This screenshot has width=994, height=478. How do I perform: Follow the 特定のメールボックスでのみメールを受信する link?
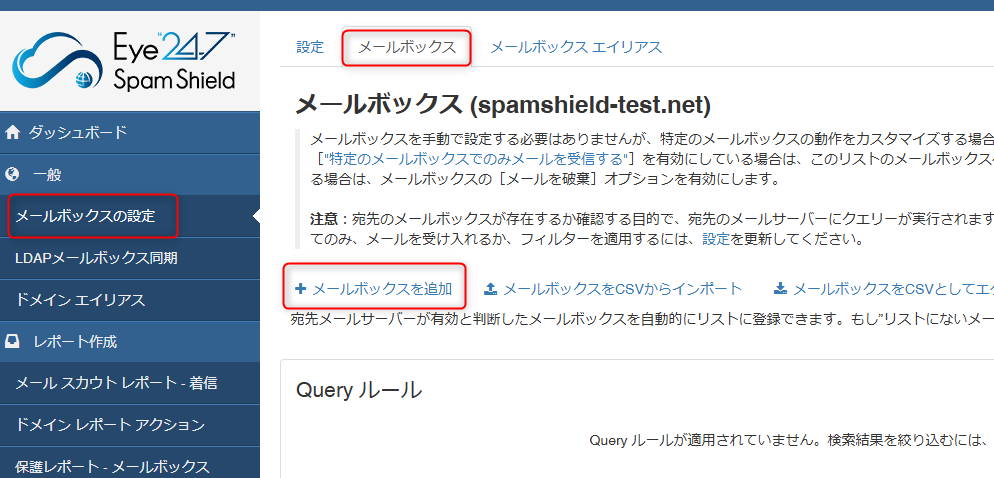pyautogui.click(x=475, y=158)
